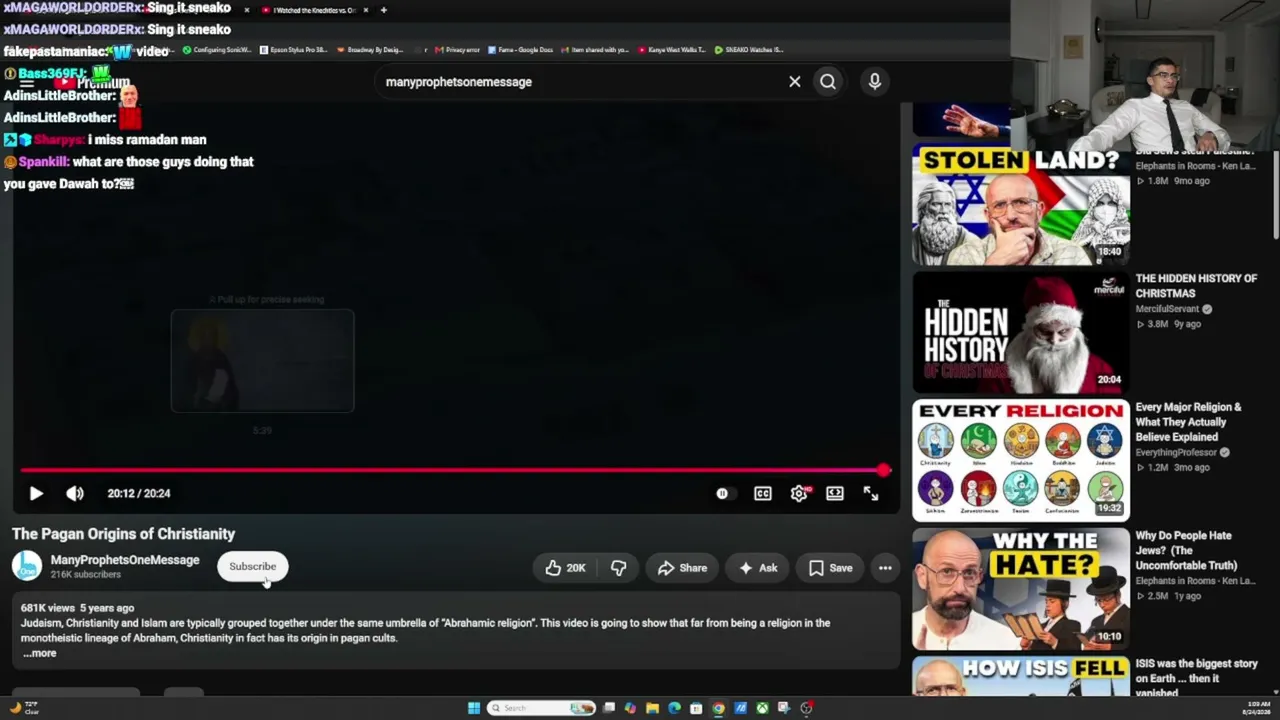Viewport: 1280px width, 720px height.
Task: Open the player settings gear
Action: click(x=799, y=493)
